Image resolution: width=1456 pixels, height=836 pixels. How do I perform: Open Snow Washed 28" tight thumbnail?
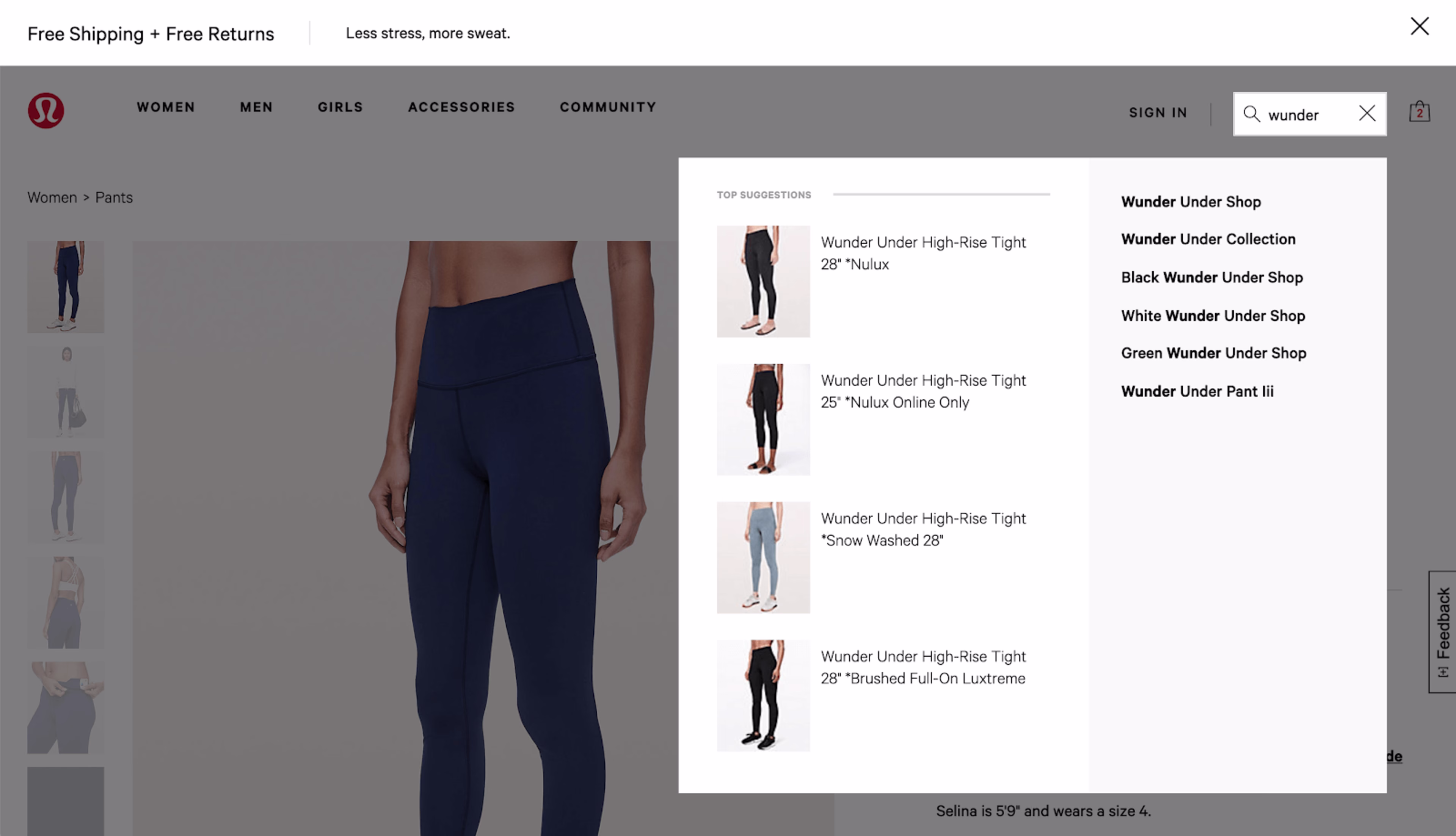(763, 557)
